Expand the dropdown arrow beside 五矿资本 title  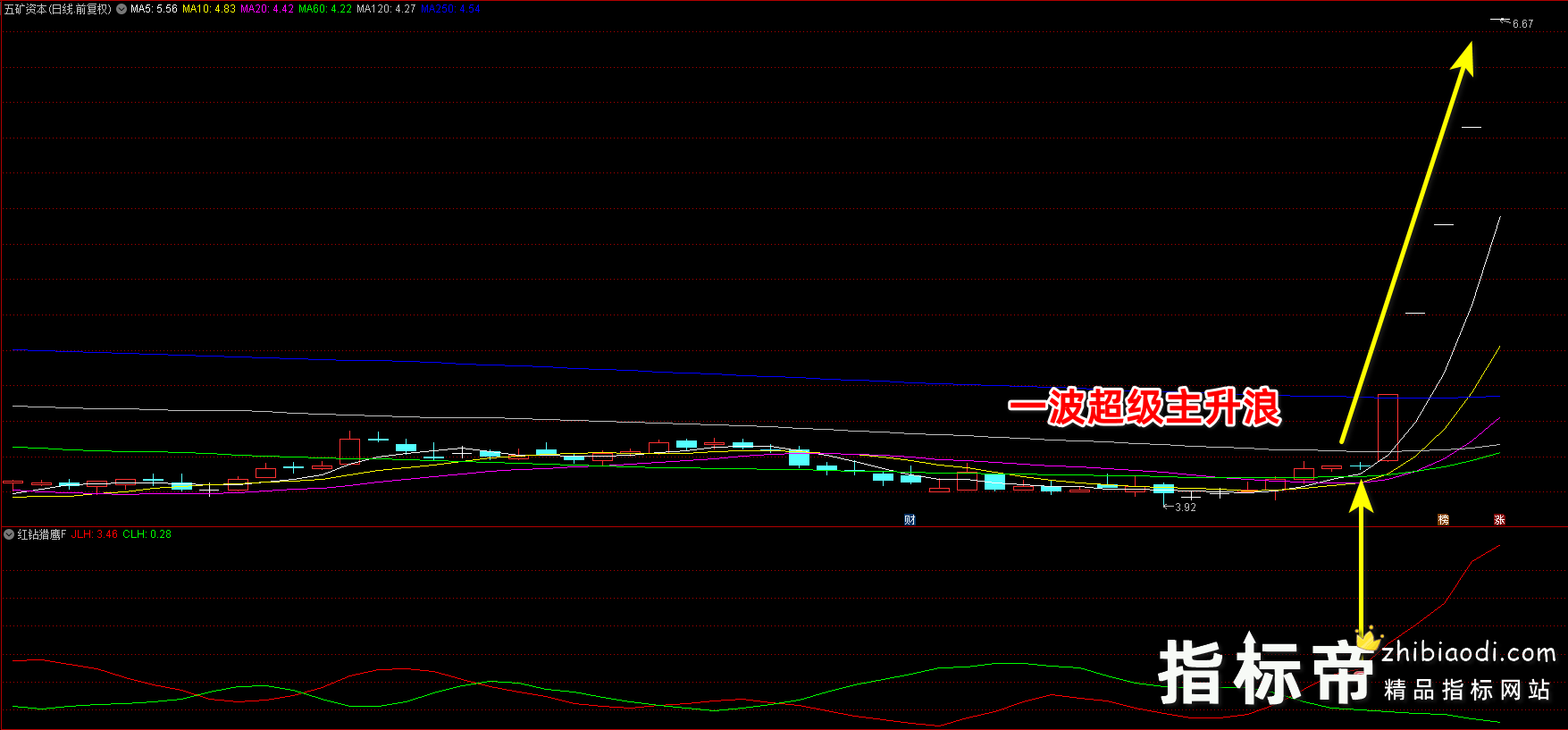pyautogui.click(x=122, y=9)
